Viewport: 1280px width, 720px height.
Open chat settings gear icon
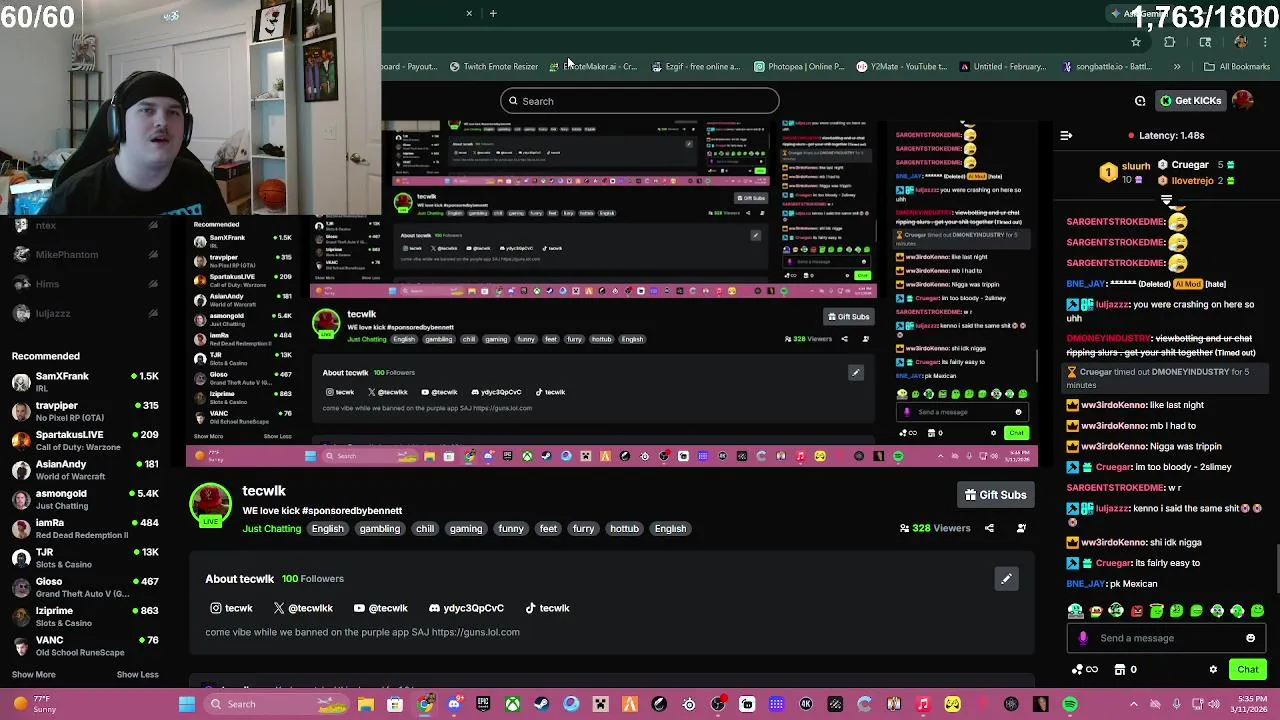click(x=1213, y=670)
